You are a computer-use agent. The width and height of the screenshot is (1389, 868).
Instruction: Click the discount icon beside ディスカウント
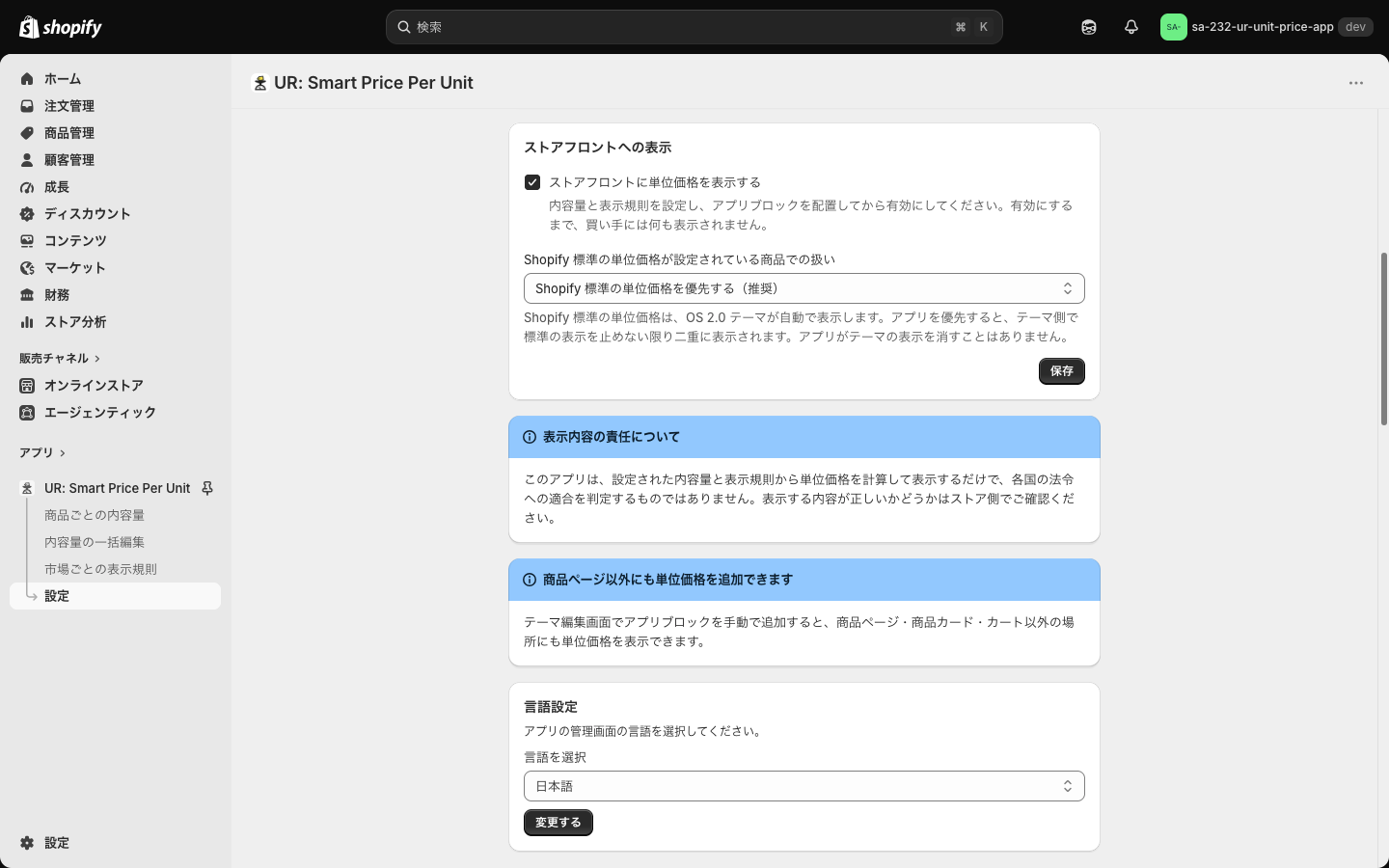(27, 214)
